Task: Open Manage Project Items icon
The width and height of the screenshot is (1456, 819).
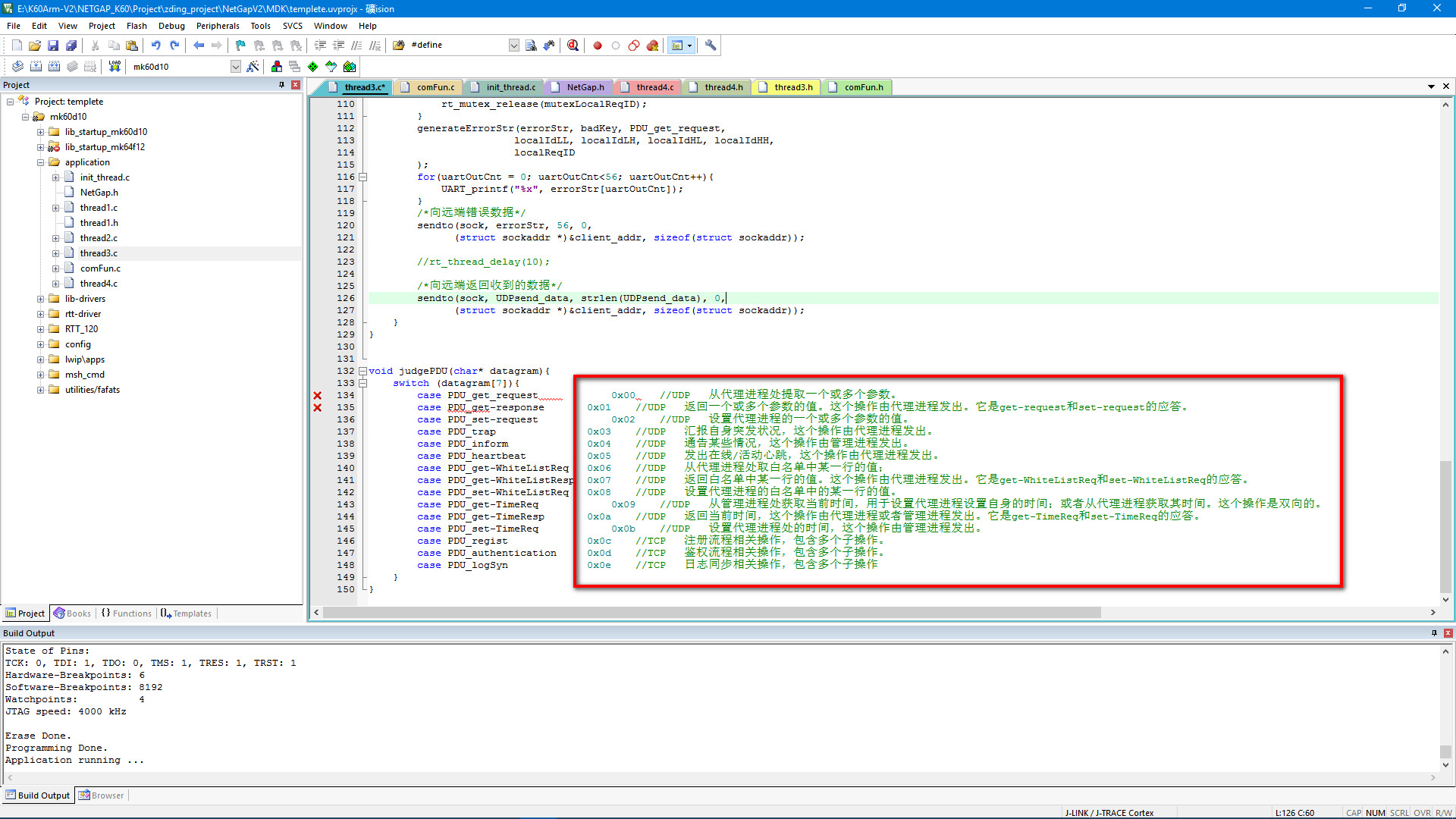Action: [277, 67]
